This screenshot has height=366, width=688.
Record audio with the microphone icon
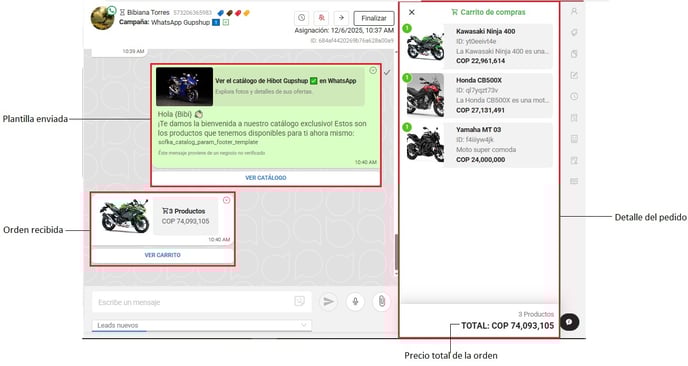(x=355, y=301)
